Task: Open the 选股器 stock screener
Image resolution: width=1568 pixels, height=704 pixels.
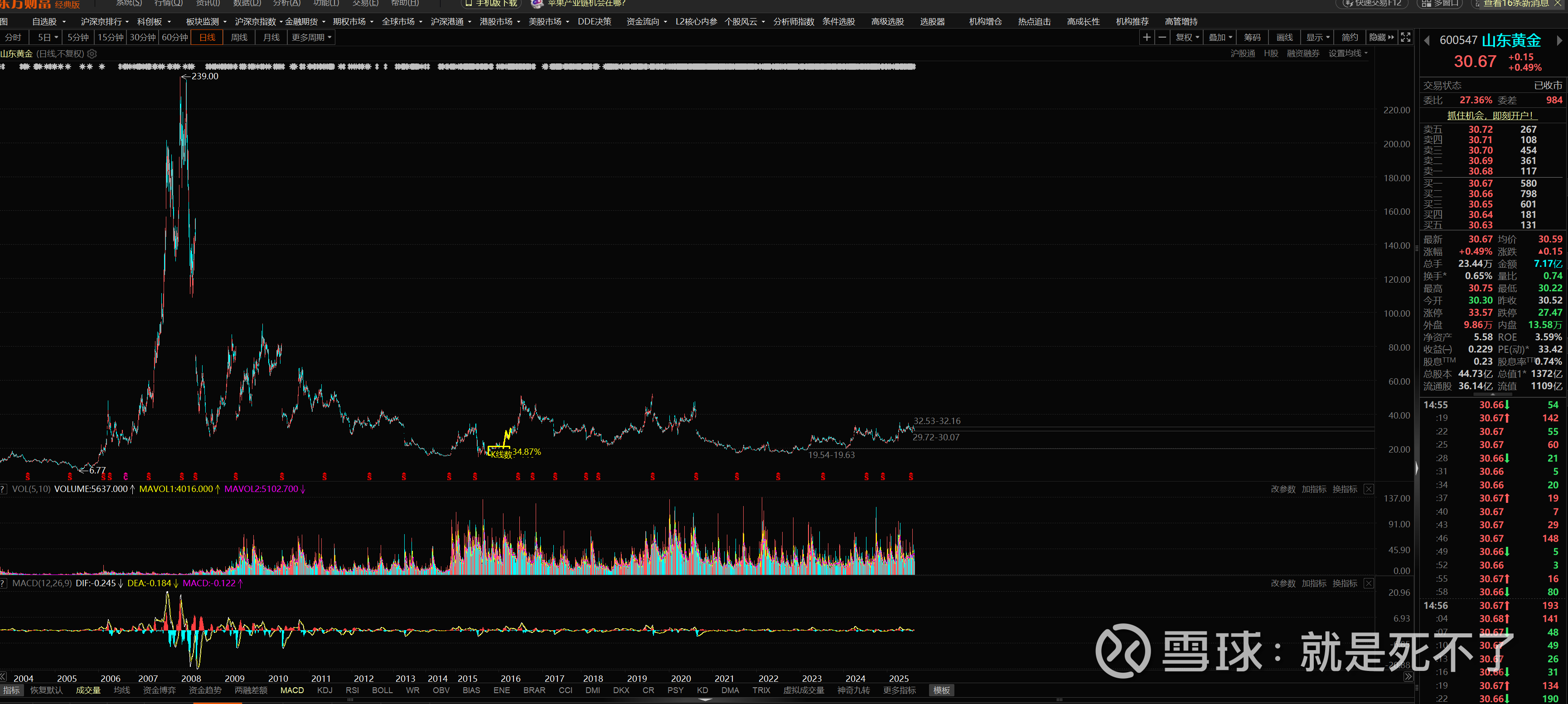Action: (x=932, y=22)
